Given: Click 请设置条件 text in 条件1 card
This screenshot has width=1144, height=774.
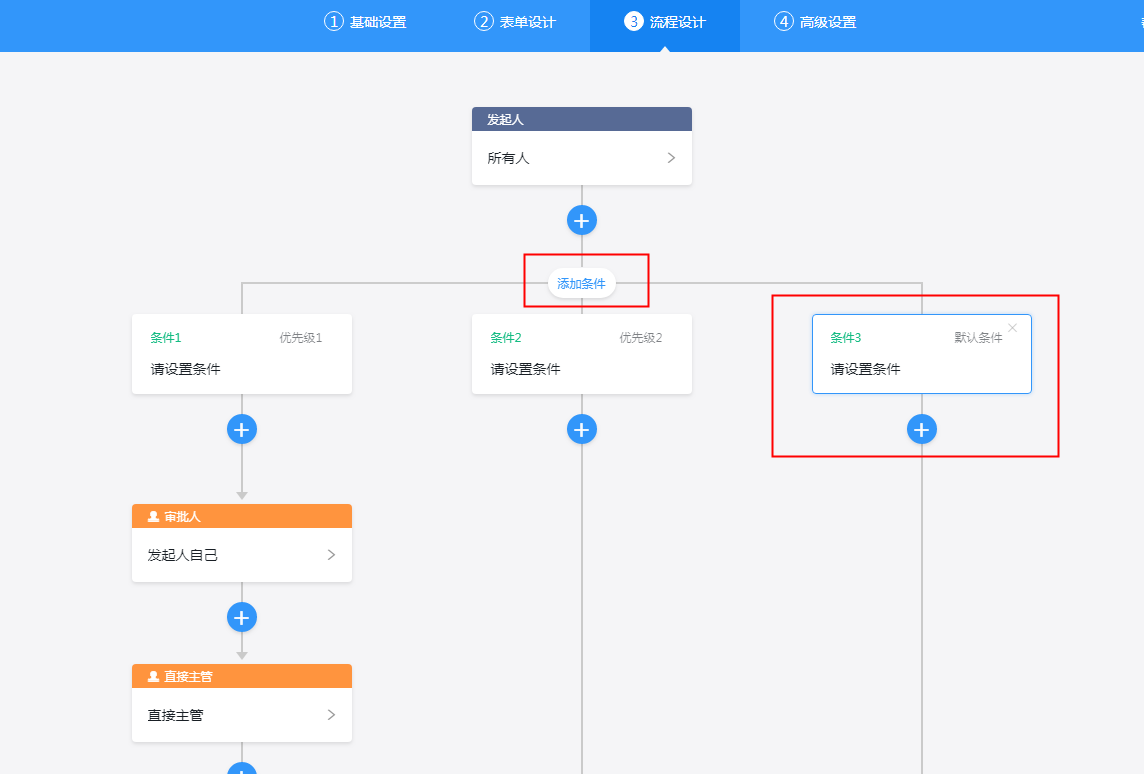Looking at the screenshot, I should [x=185, y=369].
